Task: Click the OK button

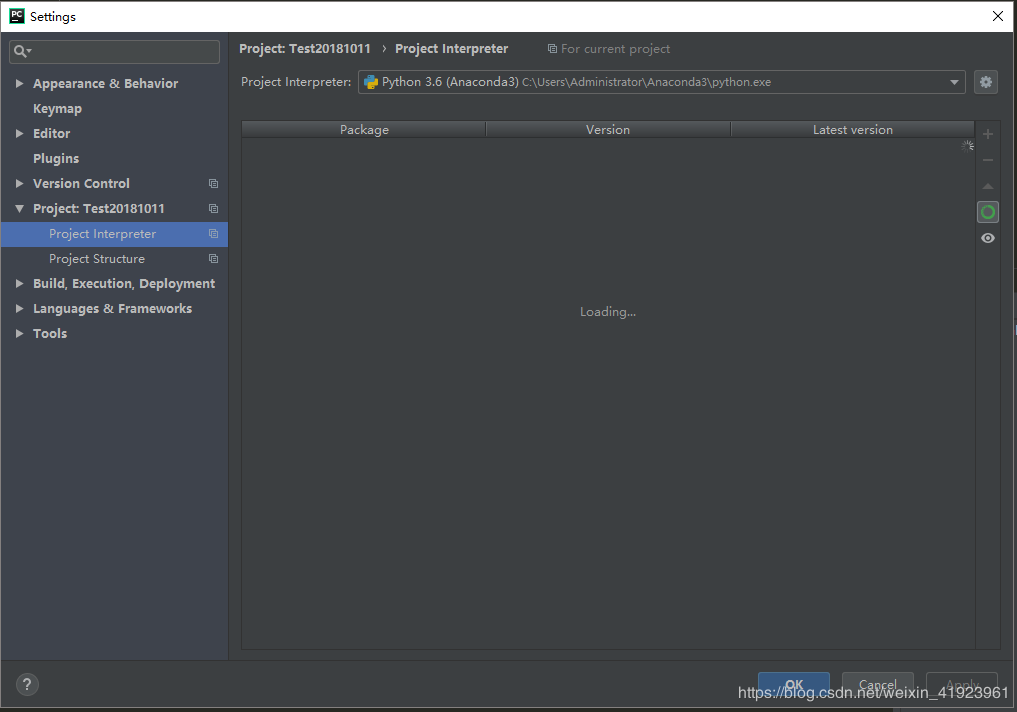Action: pos(794,685)
